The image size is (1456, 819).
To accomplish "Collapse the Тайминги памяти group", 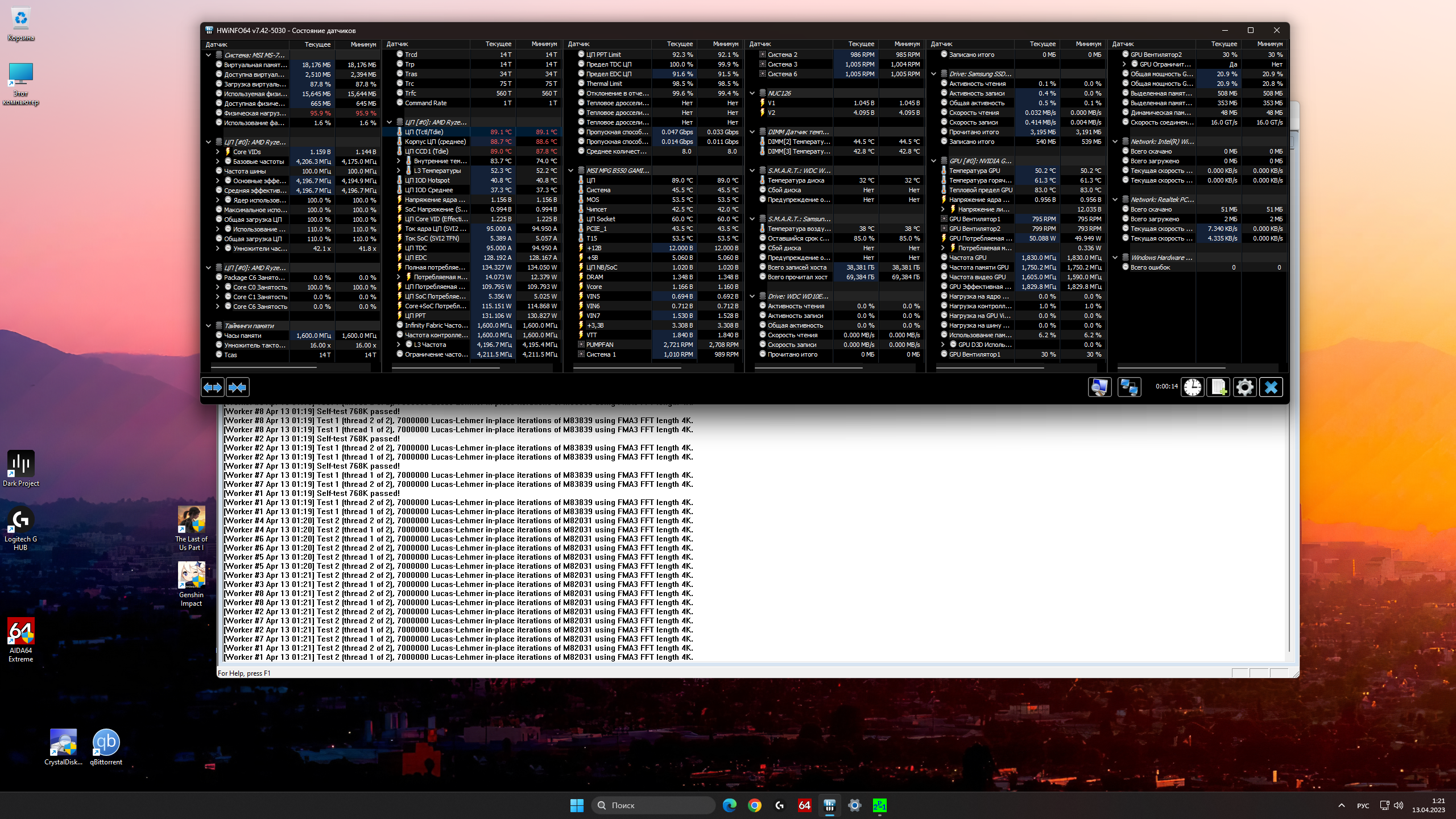I will click(209, 326).
